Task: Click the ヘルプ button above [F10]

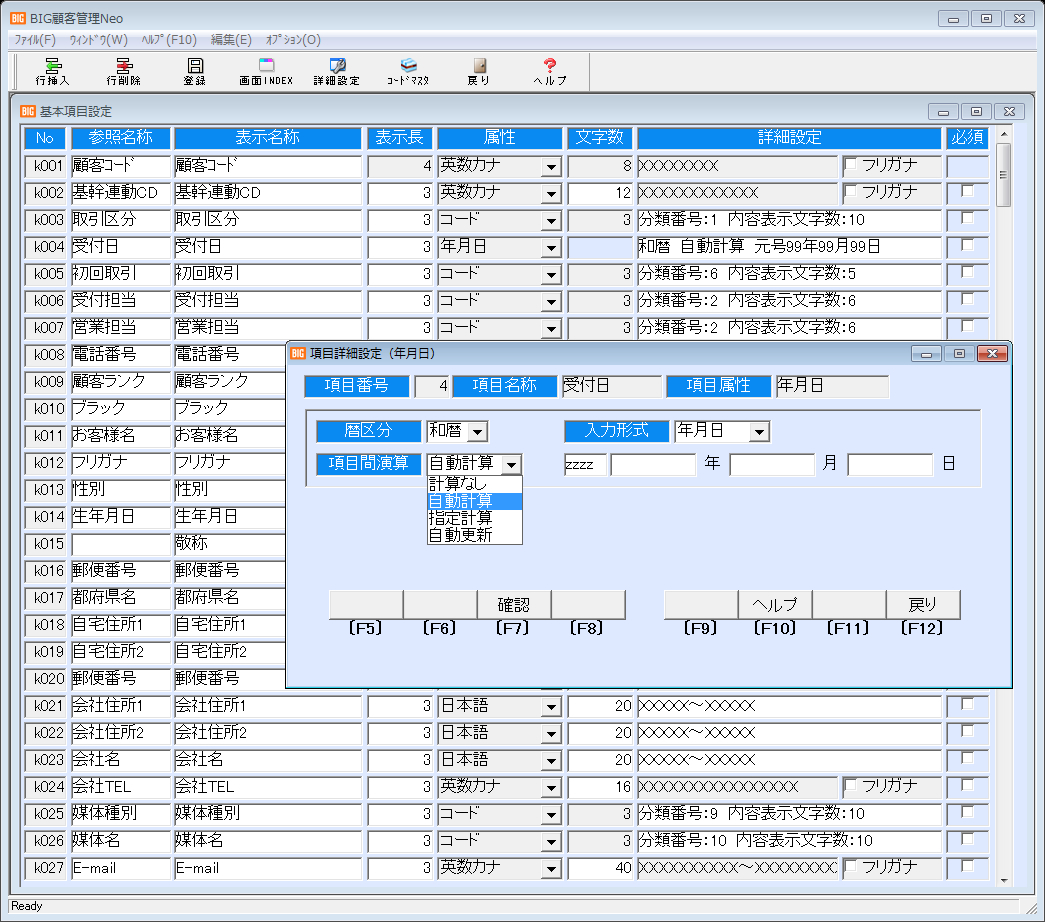Action: click(x=775, y=605)
